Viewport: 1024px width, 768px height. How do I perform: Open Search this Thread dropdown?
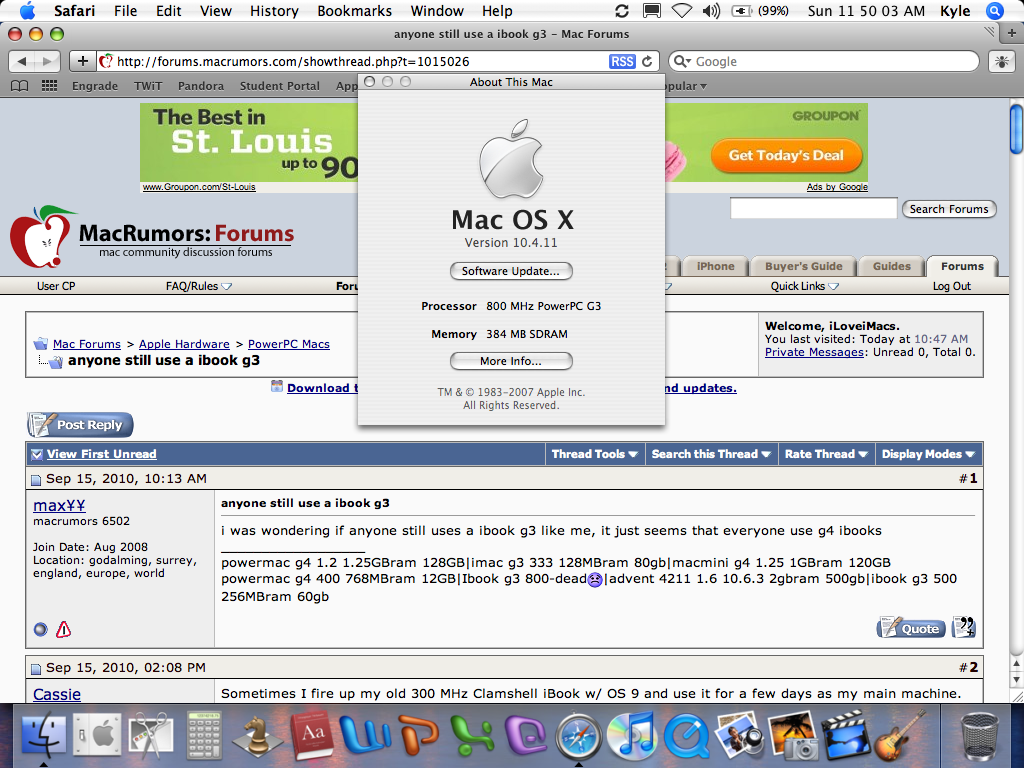click(x=711, y=454)
